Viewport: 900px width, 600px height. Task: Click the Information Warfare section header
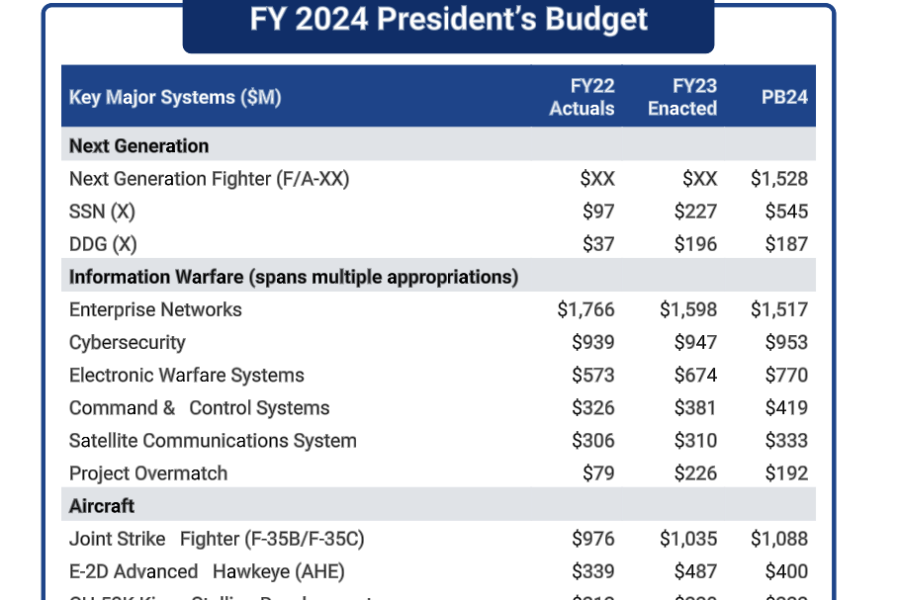[293, 277]
